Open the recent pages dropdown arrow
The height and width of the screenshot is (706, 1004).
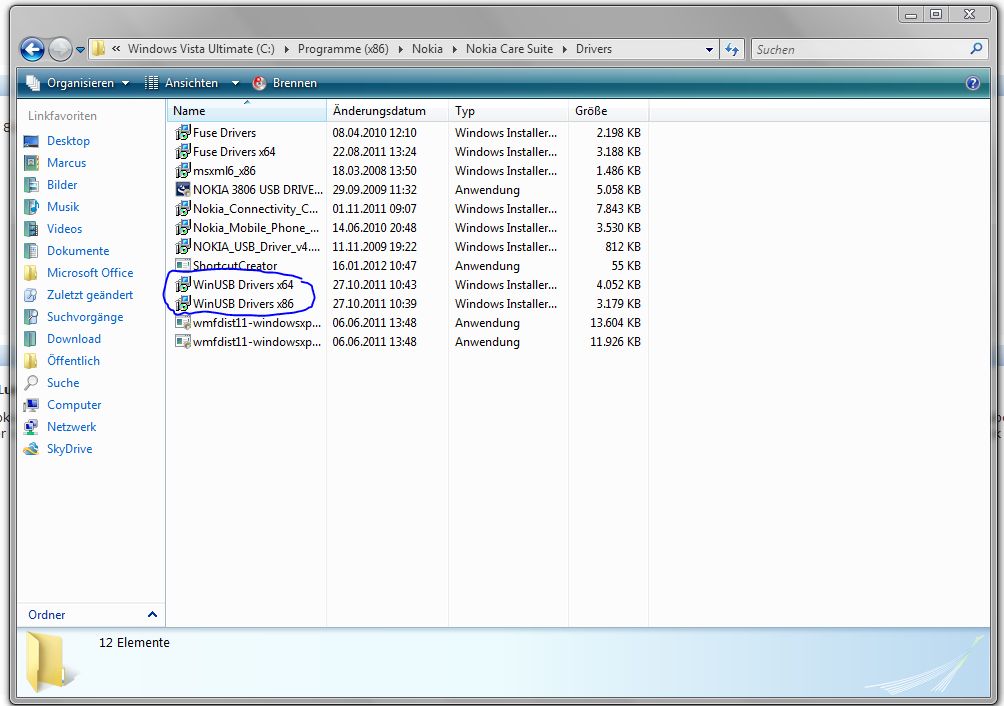pos(80,49)
